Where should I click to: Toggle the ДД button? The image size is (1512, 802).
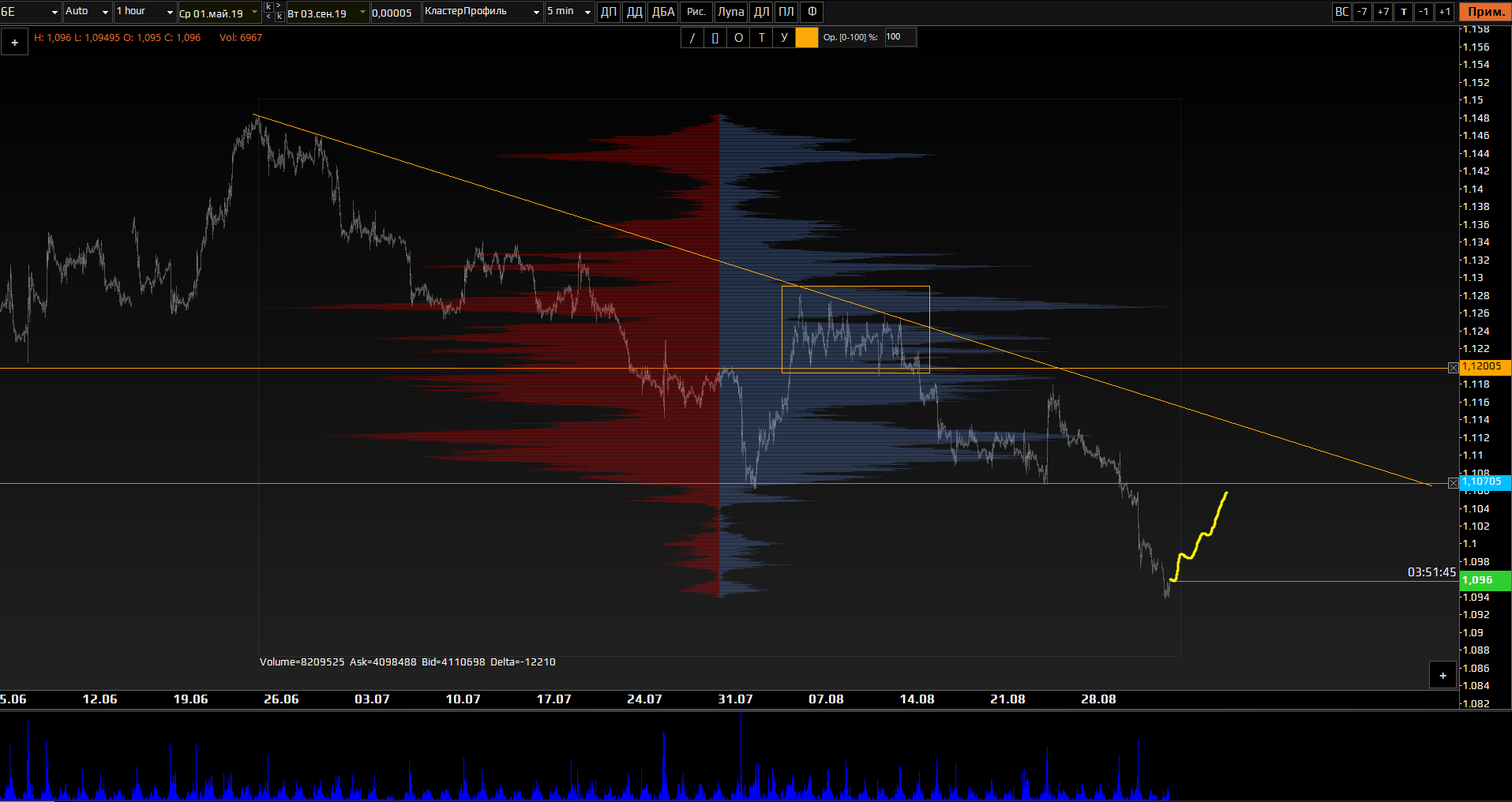pyautogui.click(x=634, y=12)
